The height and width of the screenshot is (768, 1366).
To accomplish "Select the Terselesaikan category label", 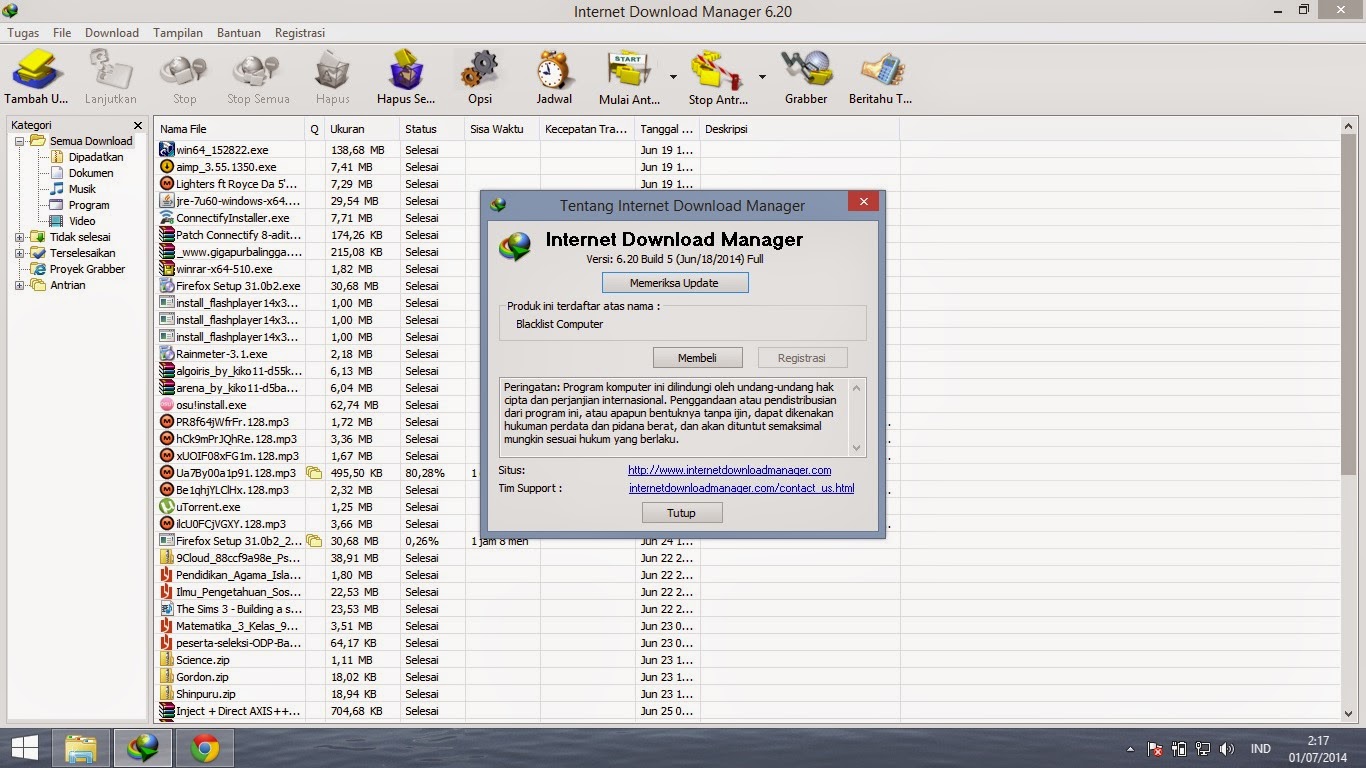I will click(82, 253).
